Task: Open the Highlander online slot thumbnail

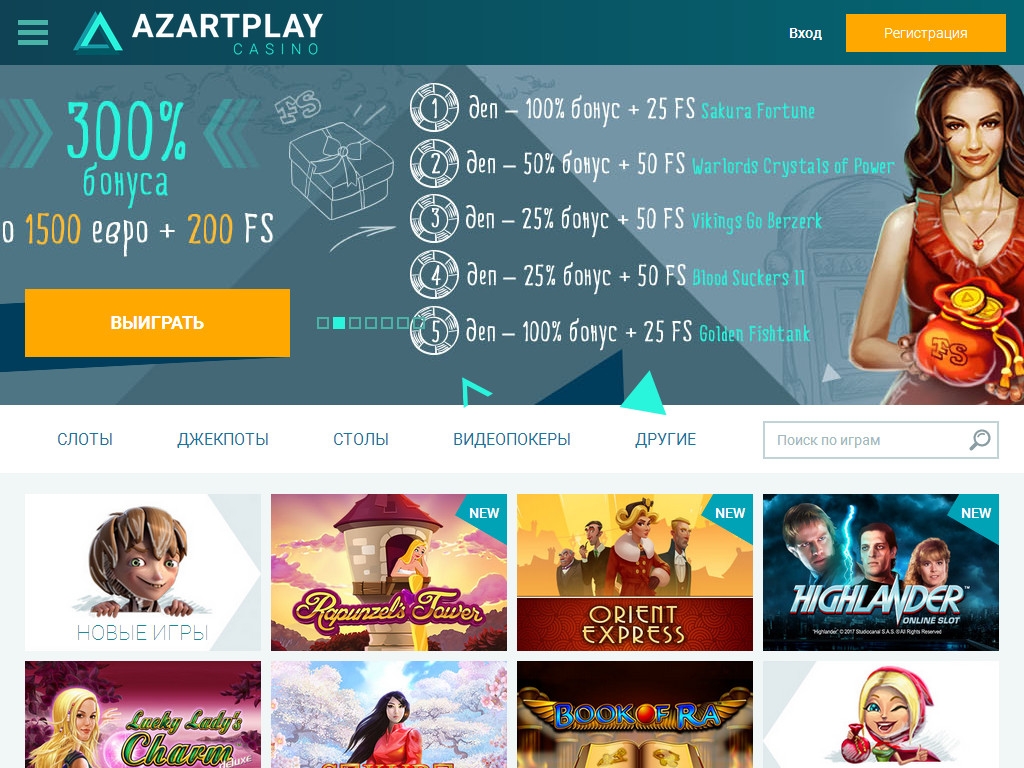Action: (x=880, y=572)
